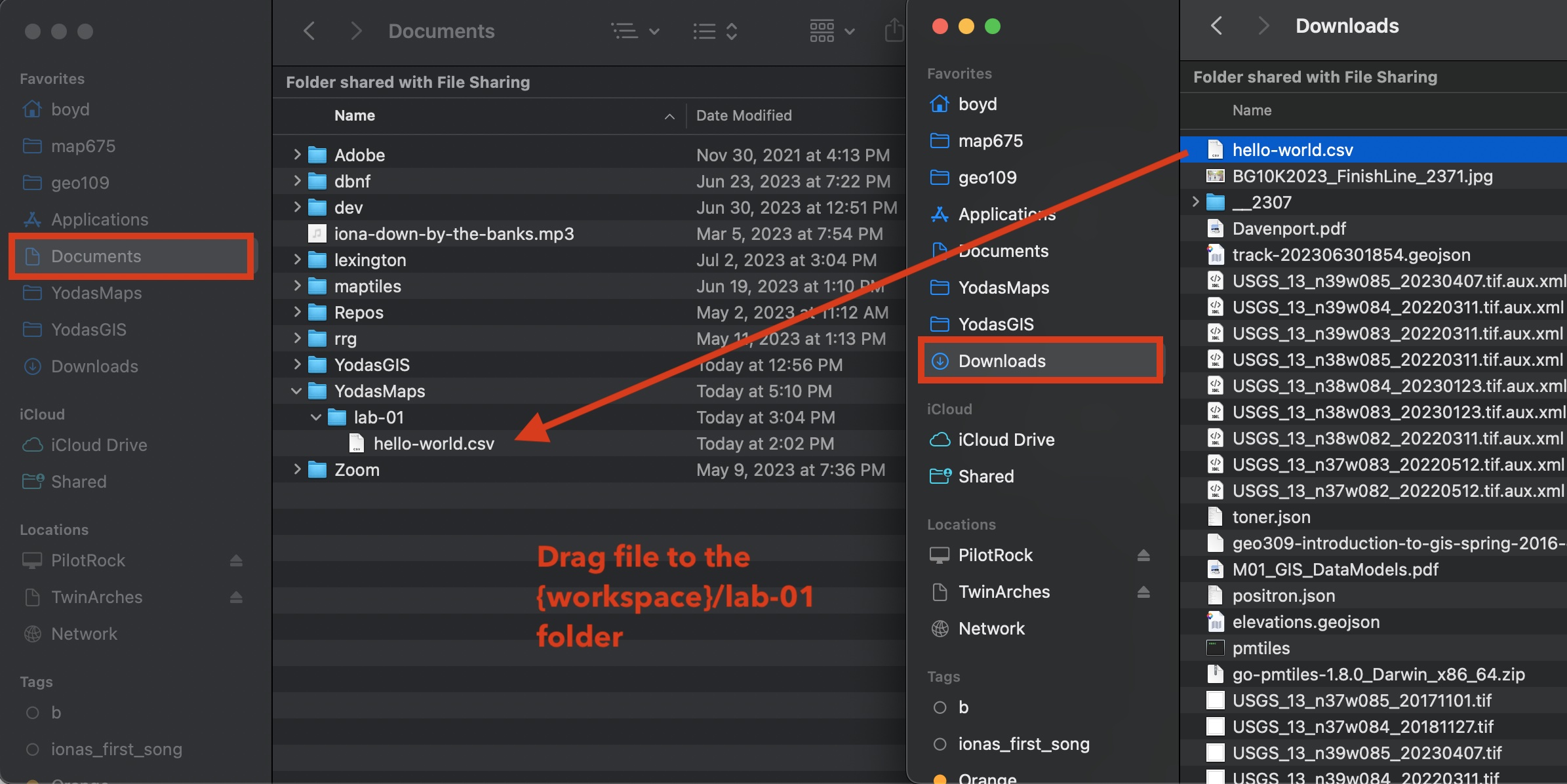Select hello-world.csv in the Downloads list
This screenshot has height=784, width=1567.
pos(1374,149)
